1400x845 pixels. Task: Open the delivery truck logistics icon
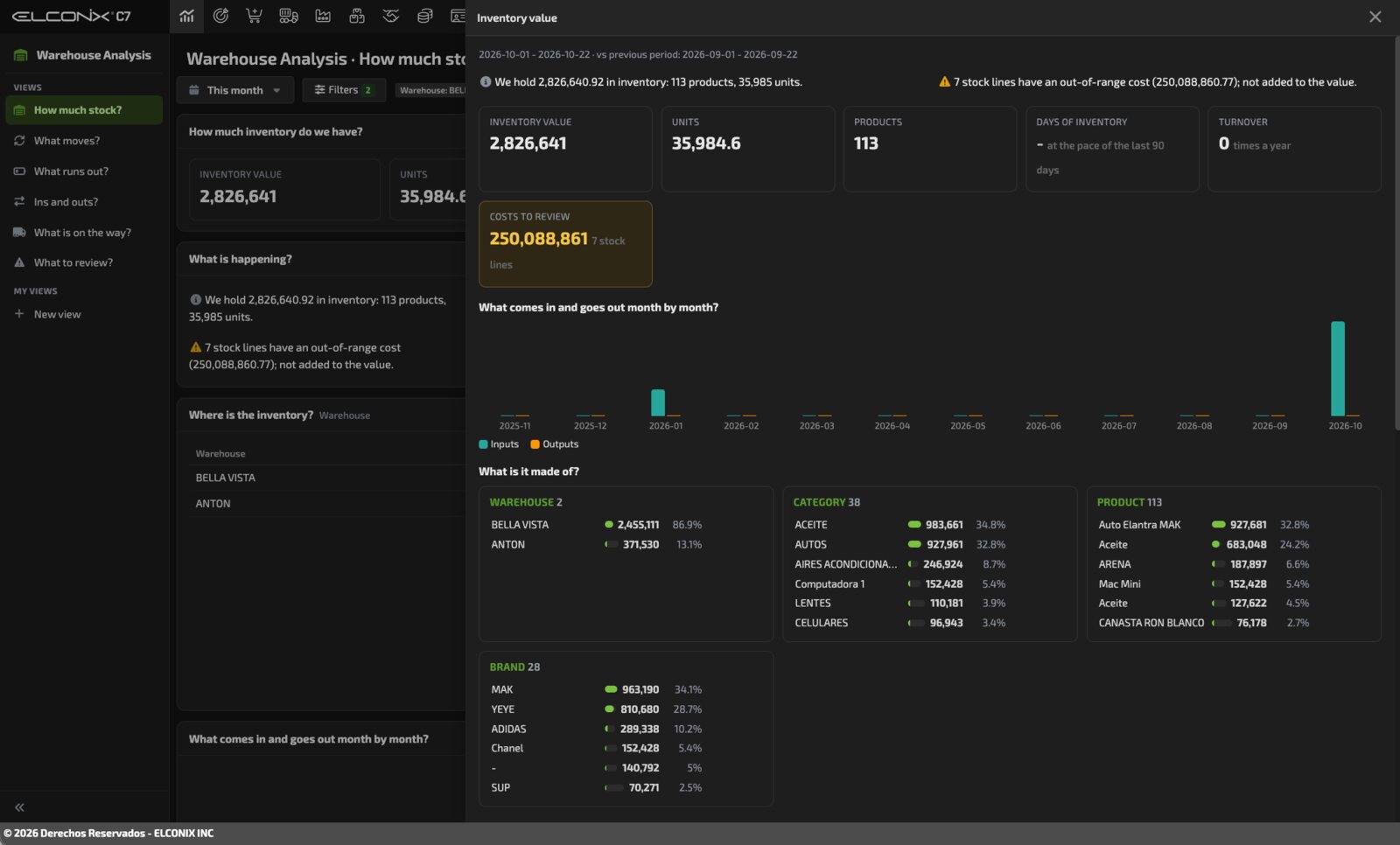tap(289, 16)
